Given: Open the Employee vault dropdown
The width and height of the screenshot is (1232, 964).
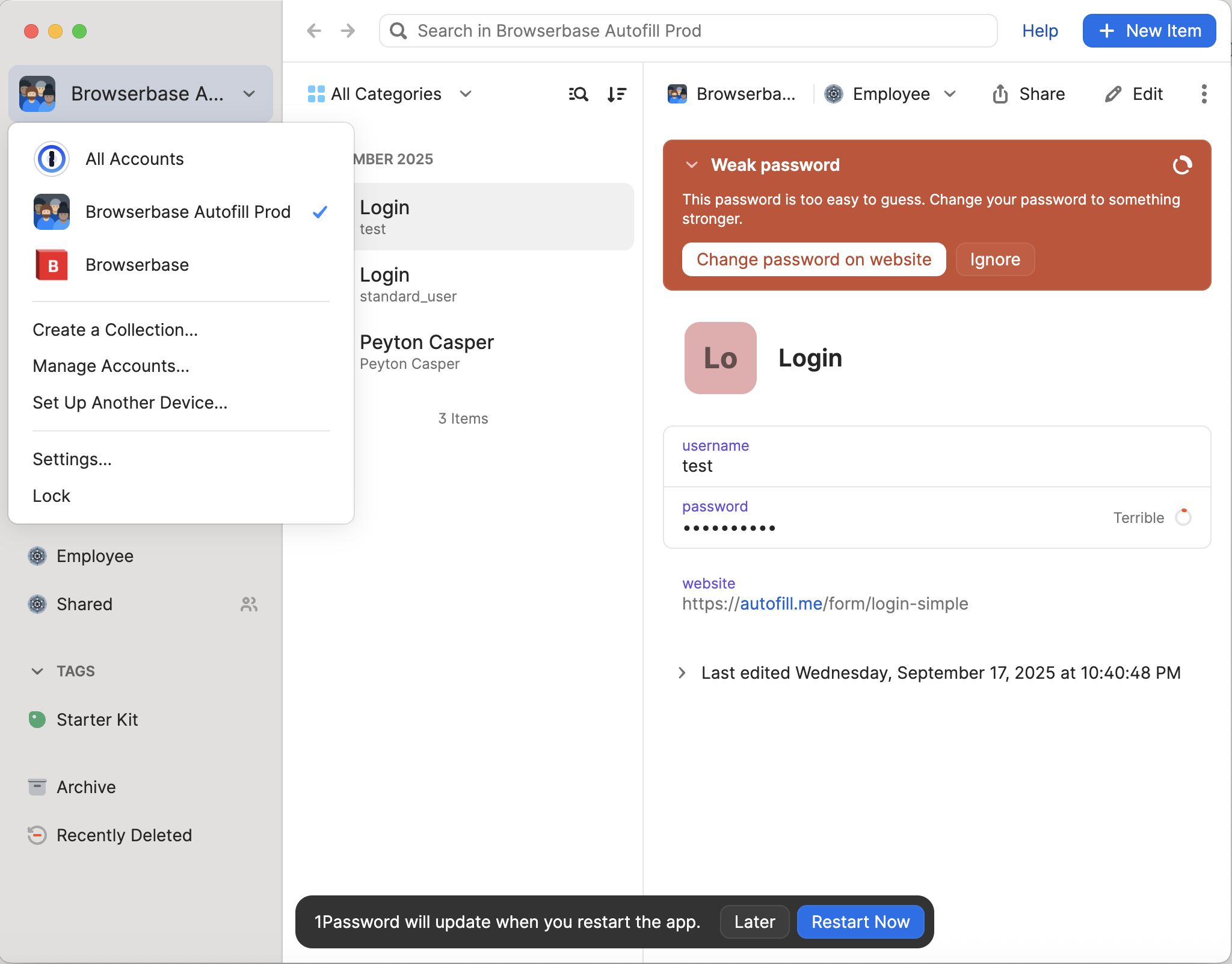Looking at the screenshot, I should pyautogui.click(x=892, y=94).
